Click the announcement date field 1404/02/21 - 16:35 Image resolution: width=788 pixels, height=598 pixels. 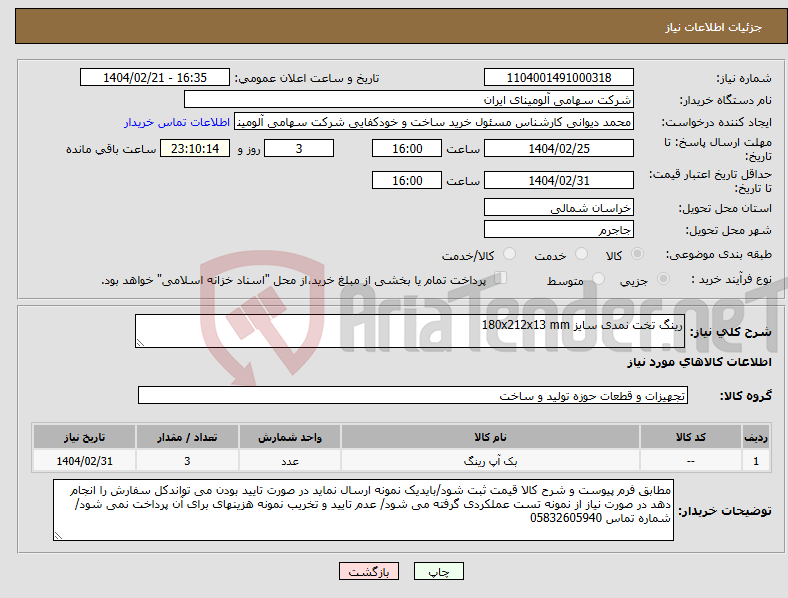click(x=155, y=78)
